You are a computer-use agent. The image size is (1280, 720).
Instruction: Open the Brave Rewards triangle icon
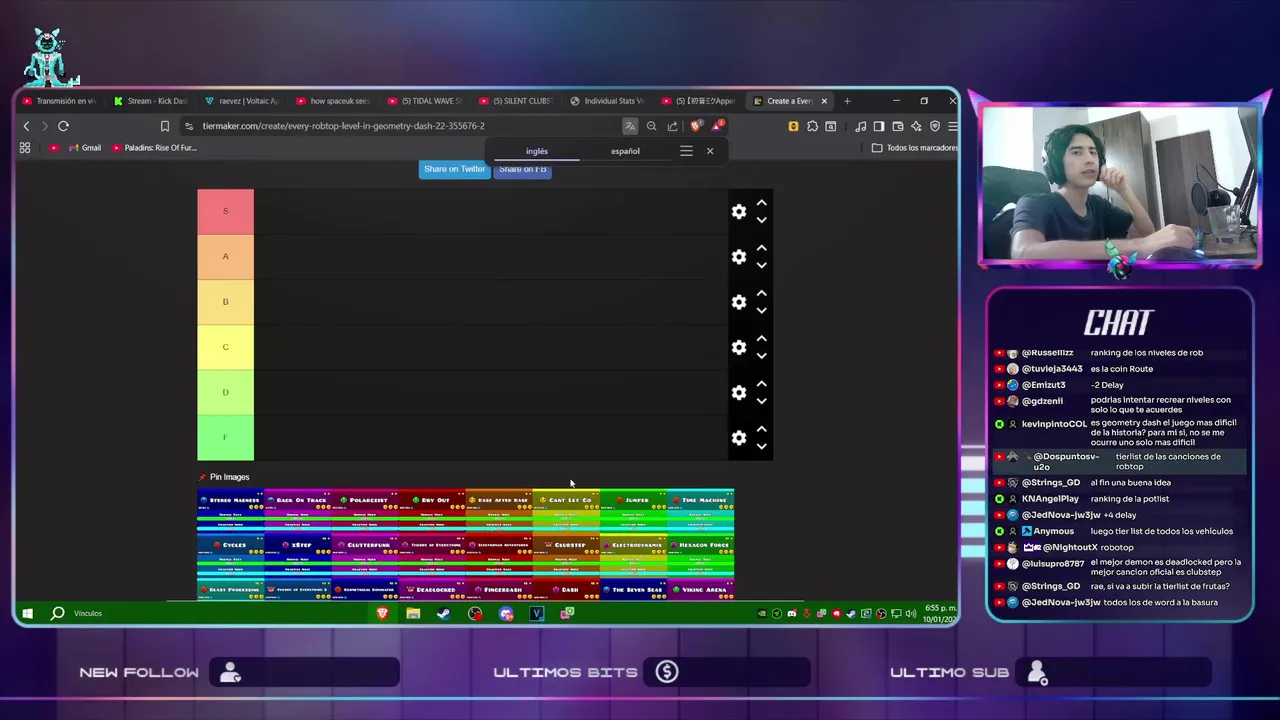tap(717, 126)
